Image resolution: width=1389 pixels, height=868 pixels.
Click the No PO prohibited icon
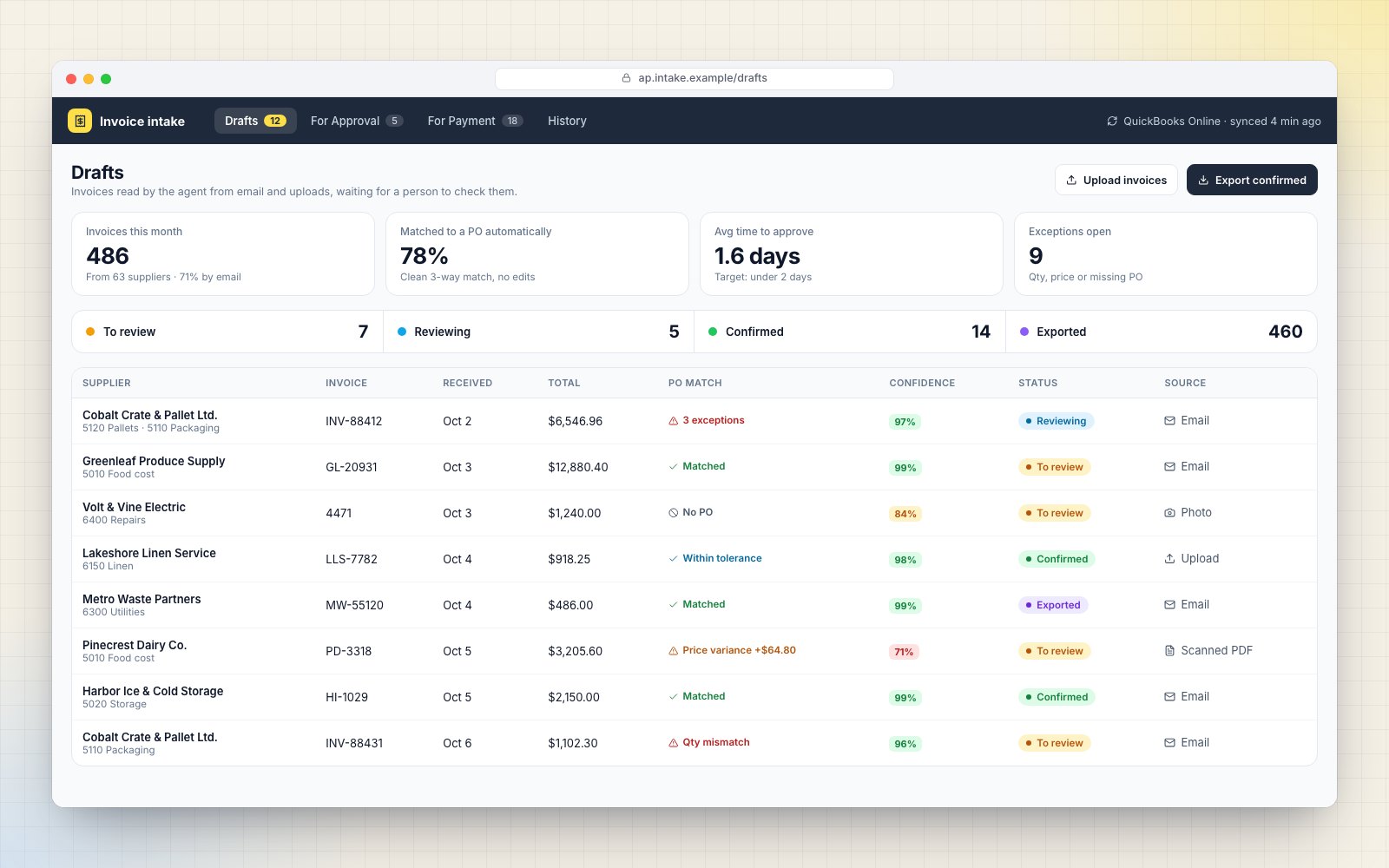click(673, 513)
